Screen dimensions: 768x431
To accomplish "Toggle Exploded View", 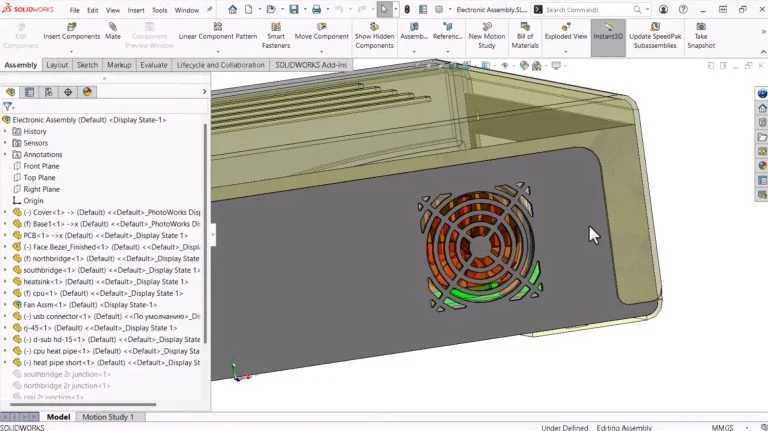I will coord(566,31).
